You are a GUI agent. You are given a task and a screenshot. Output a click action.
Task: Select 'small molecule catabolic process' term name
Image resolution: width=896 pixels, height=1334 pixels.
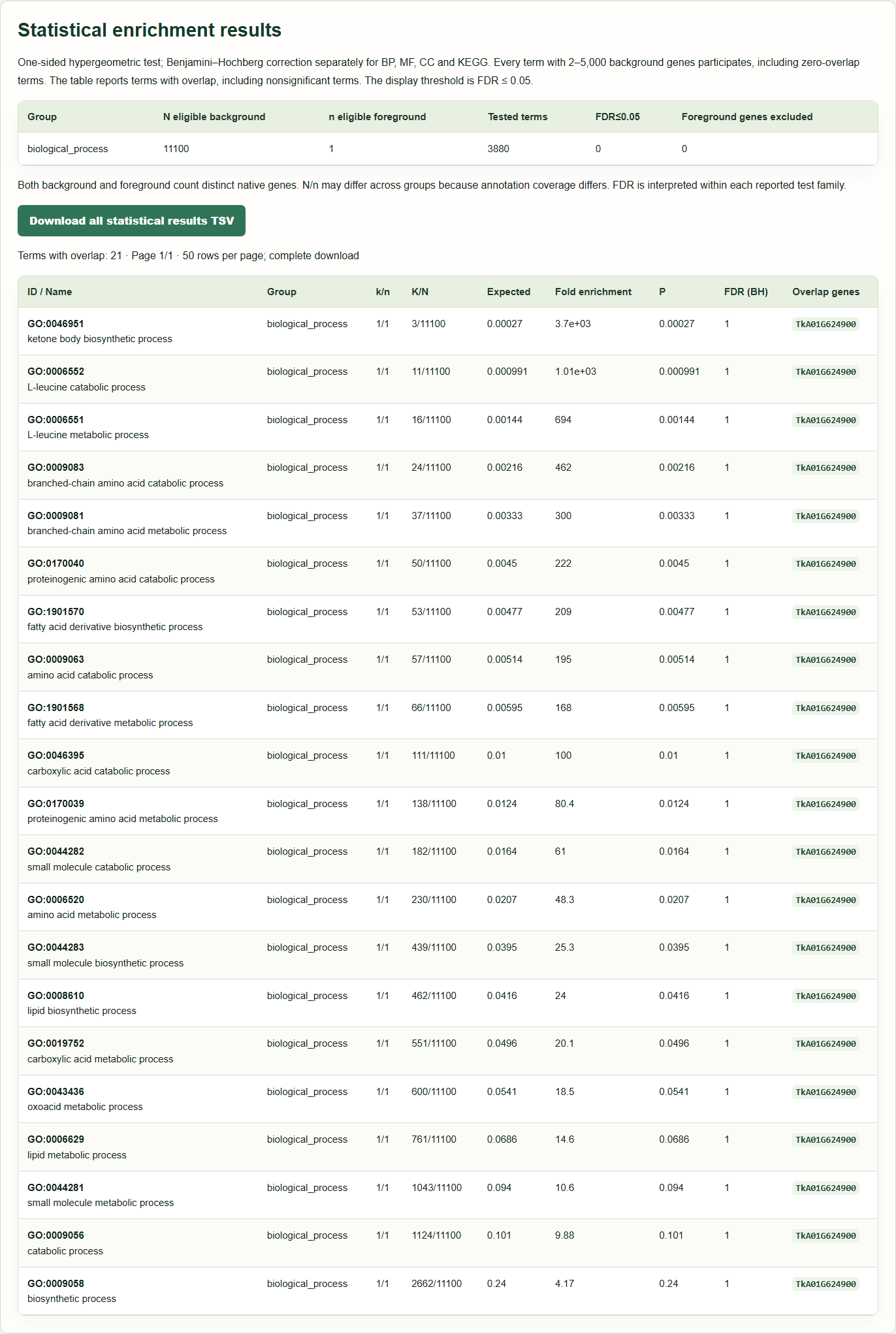click(x=99, y=867)
